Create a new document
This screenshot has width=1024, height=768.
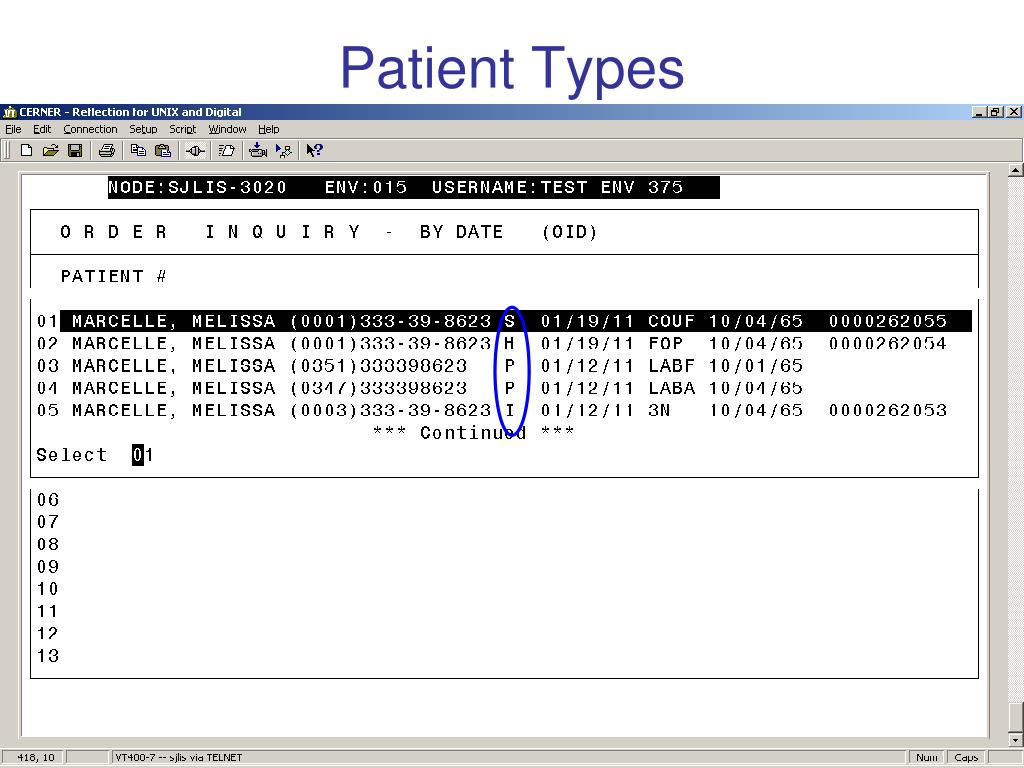[26, 151]
